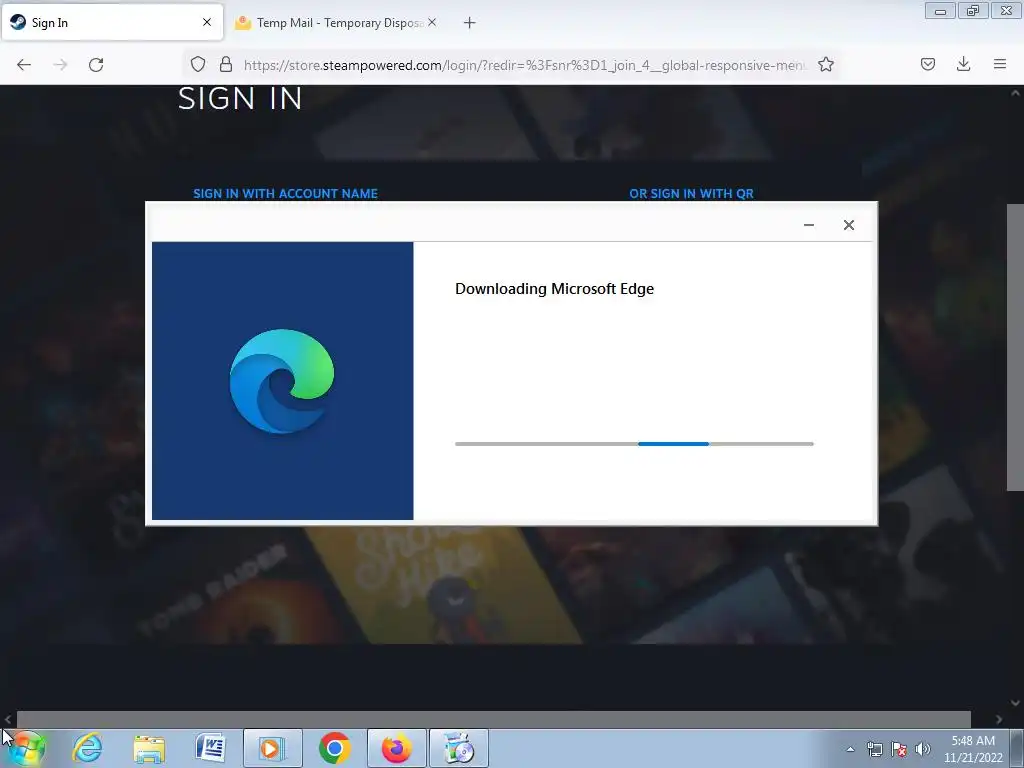Open Firefox downloads panel
This screenshot has width=1024, height=768.
963,64
